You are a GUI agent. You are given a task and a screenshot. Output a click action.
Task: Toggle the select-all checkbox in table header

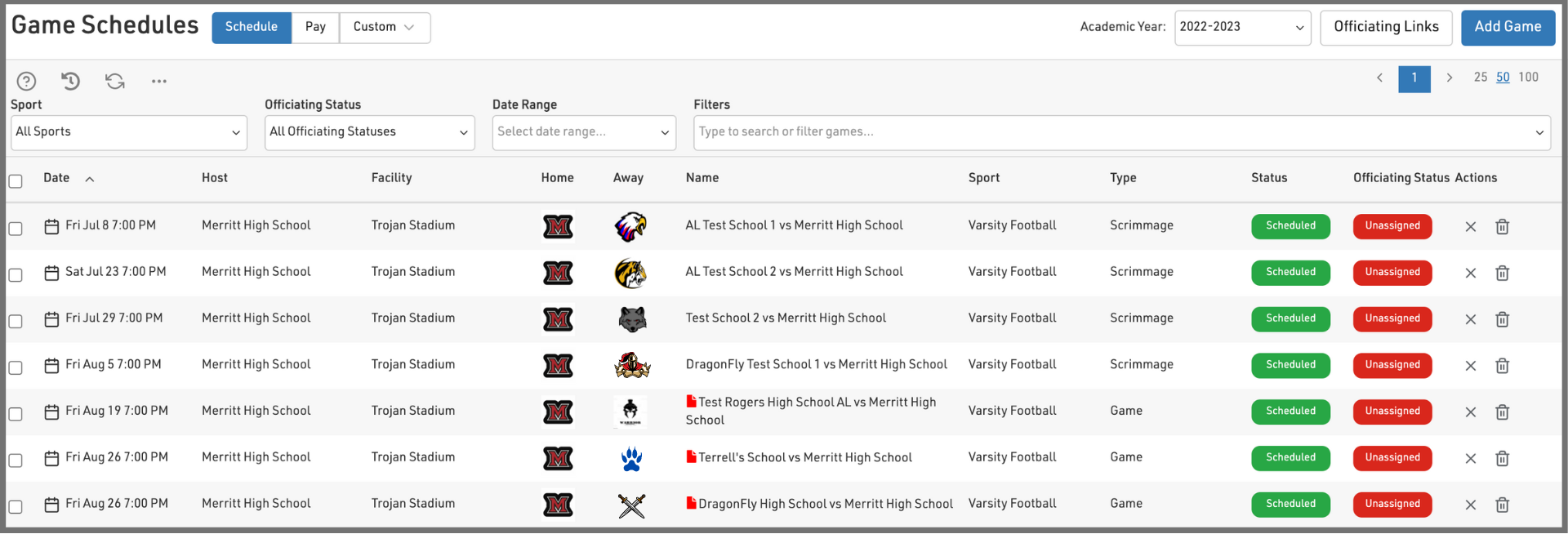point(16,181)
